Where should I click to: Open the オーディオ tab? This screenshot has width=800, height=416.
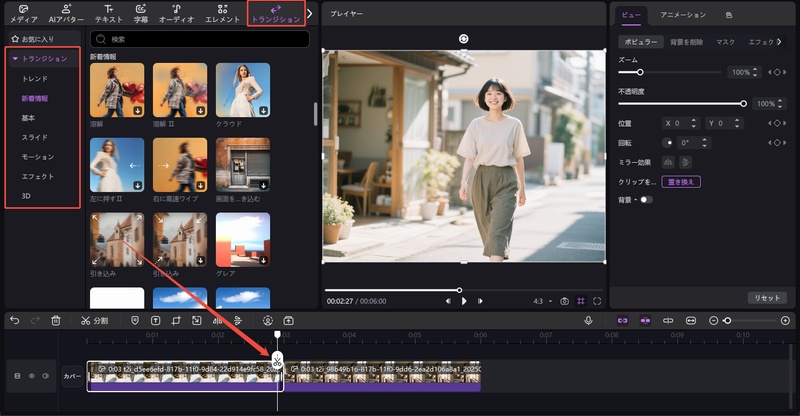coord(177,14)
